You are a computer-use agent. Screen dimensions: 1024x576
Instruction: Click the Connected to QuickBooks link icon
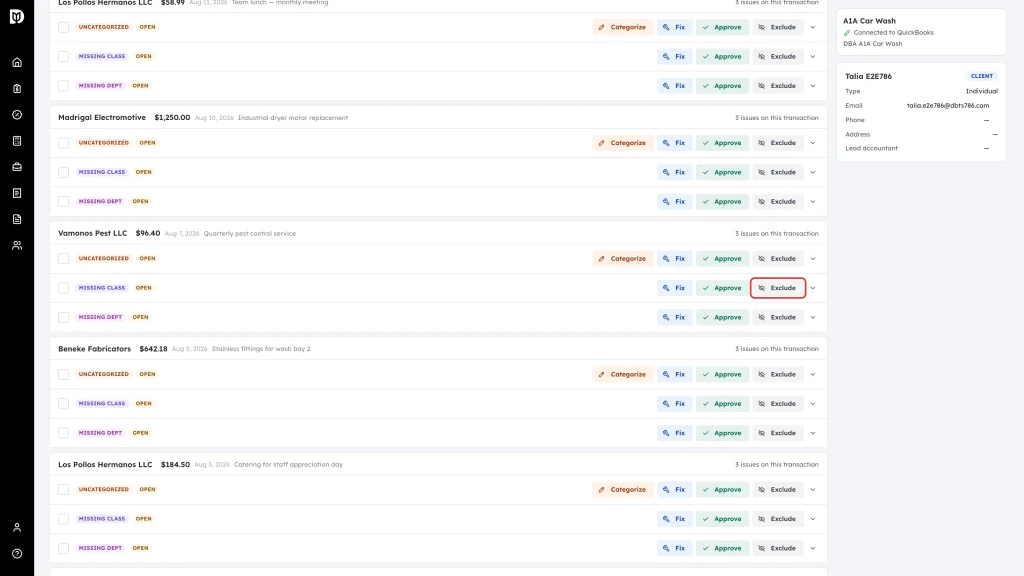click(847, 33)
